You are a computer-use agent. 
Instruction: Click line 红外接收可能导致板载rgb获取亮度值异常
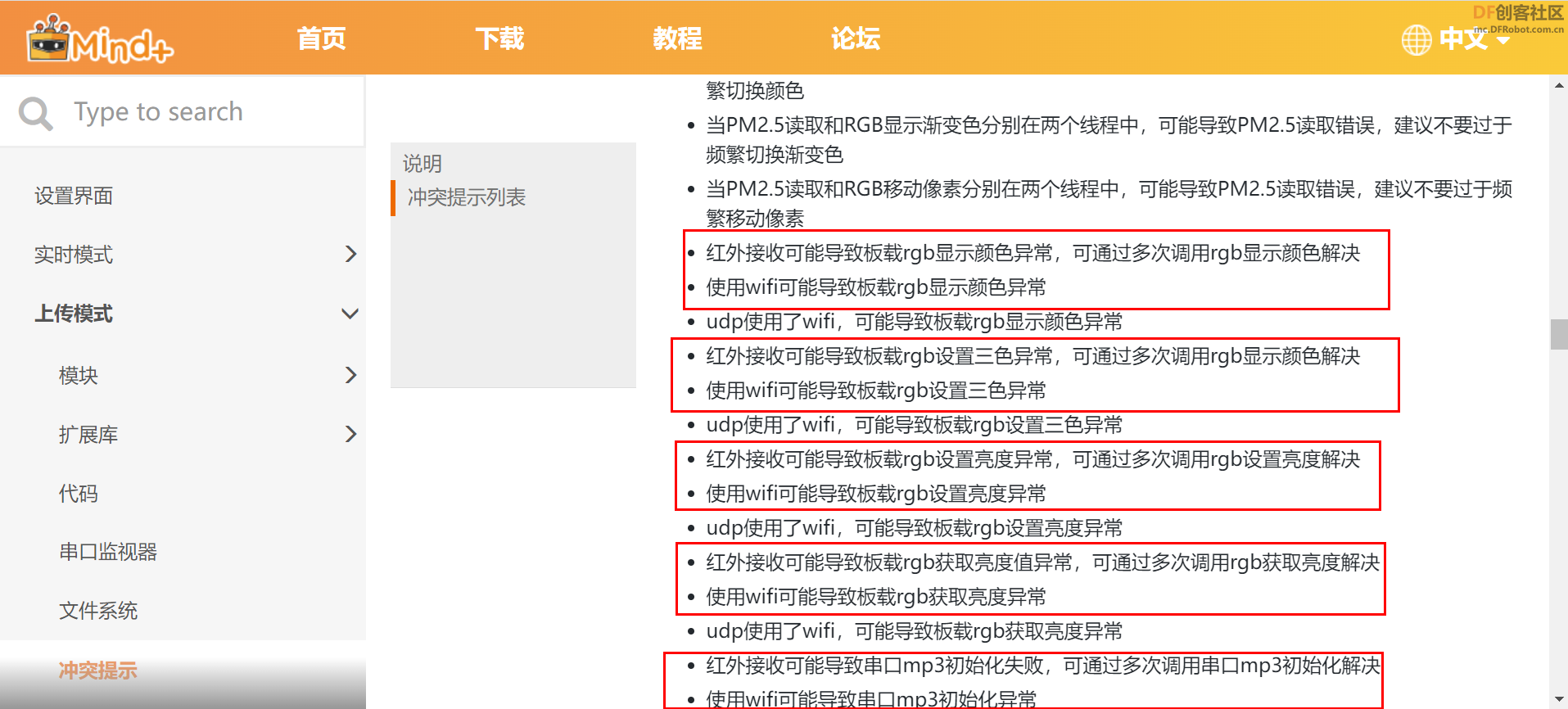pyautogui.click(x=1043, y=562)
